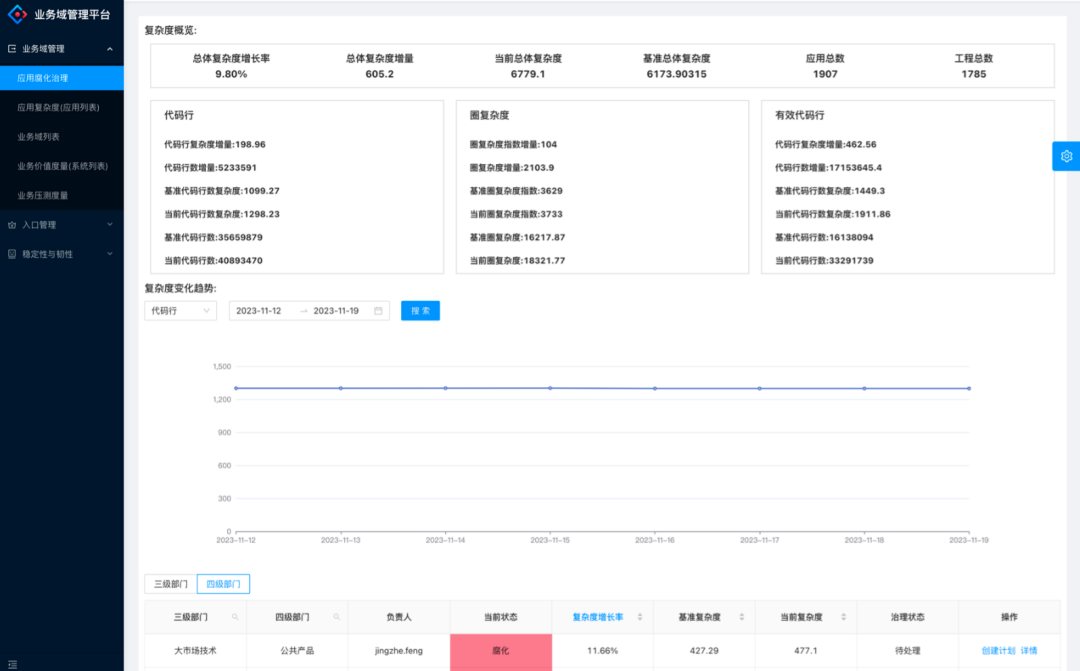Image resolution: width=1080 pixels, height=671 pixels.
Task: Click 创建计划 link in 大市场技术 row
Action: (998, 651)
